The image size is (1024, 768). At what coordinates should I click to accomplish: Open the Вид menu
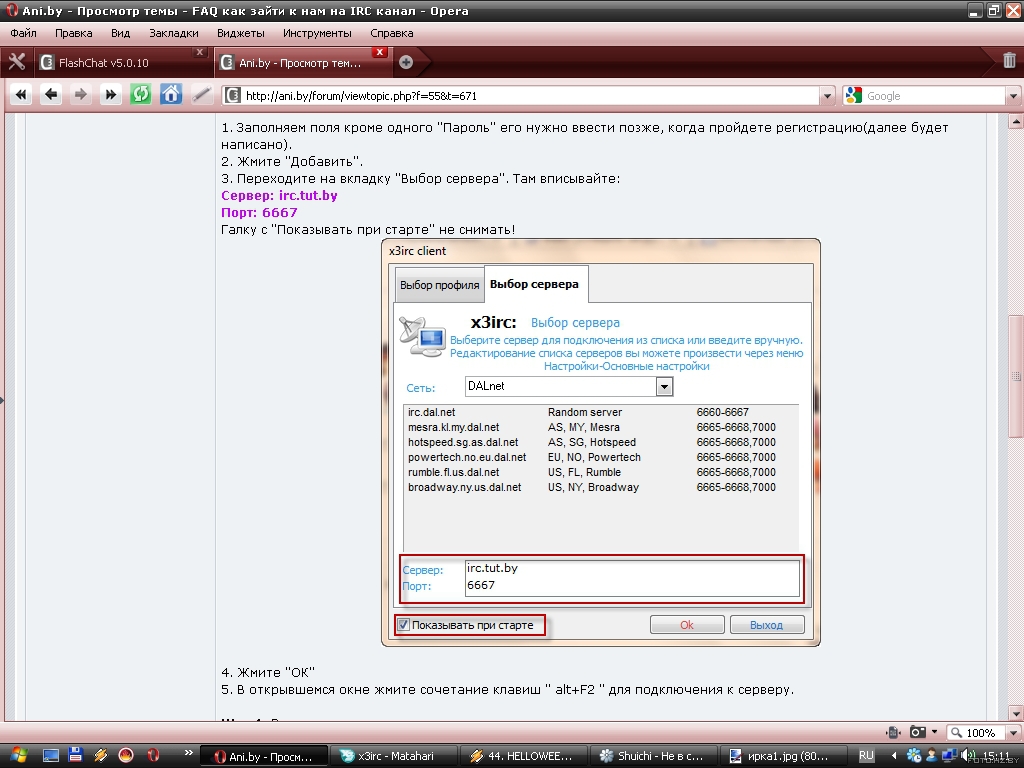(120, 33)
